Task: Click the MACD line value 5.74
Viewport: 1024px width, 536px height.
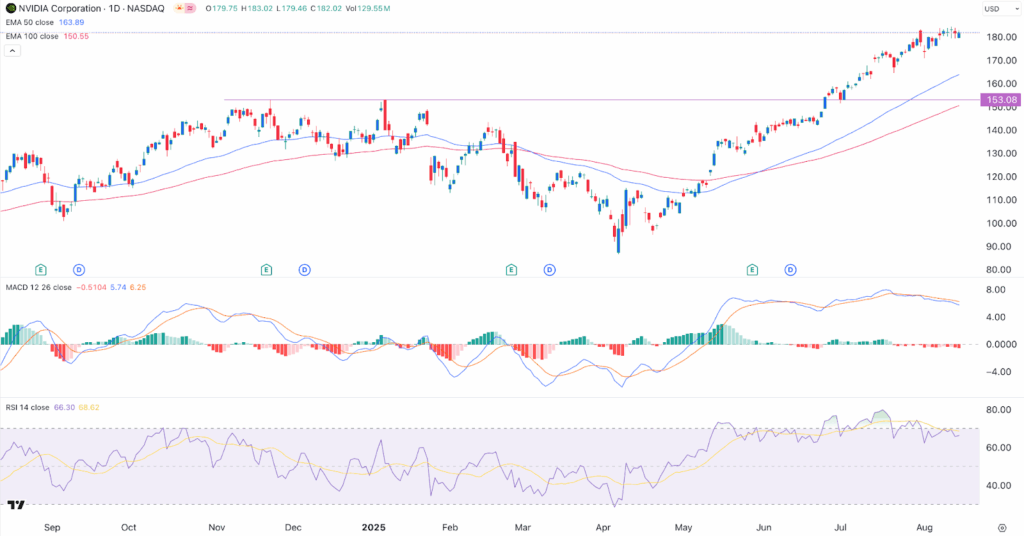Action: click(118, 287)
